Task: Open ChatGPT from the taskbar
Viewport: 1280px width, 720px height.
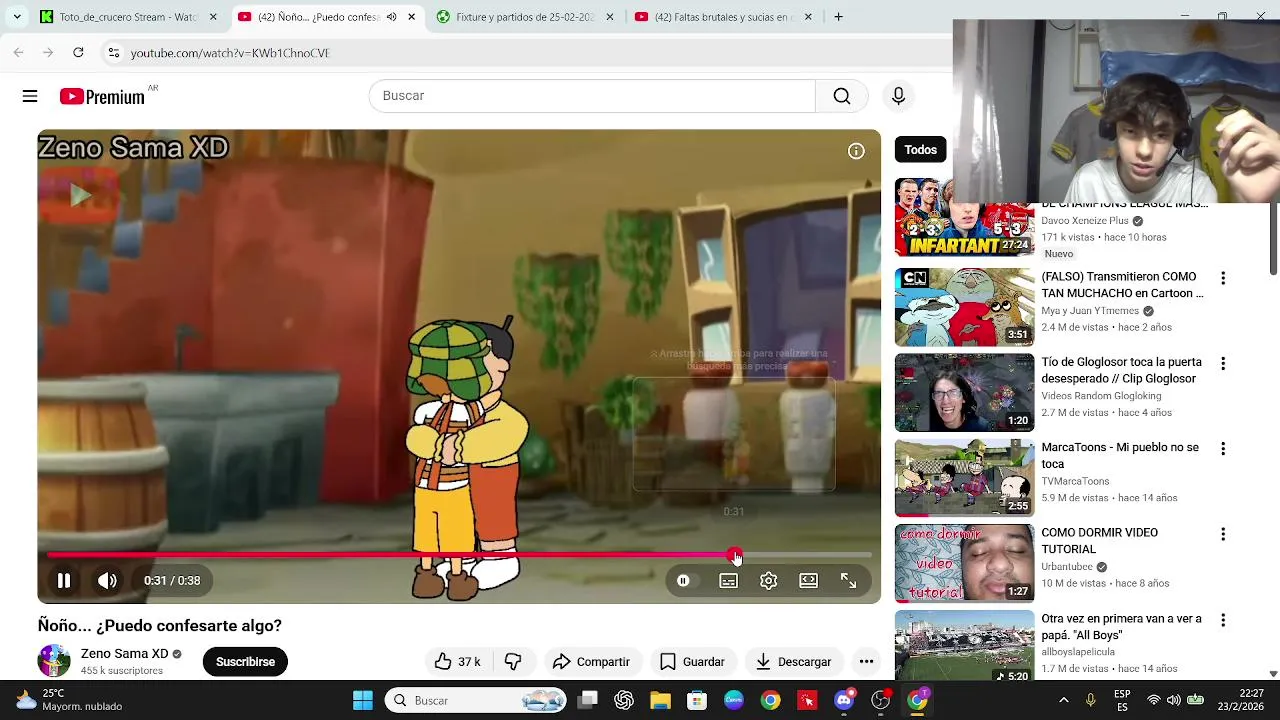Action: click(x=624, y=700)
